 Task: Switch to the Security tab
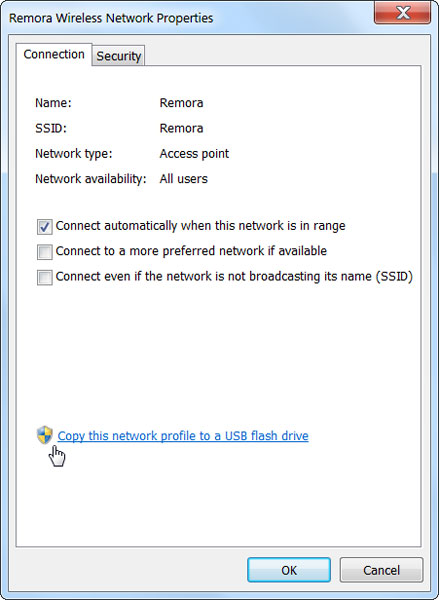(x=119, y=56)
